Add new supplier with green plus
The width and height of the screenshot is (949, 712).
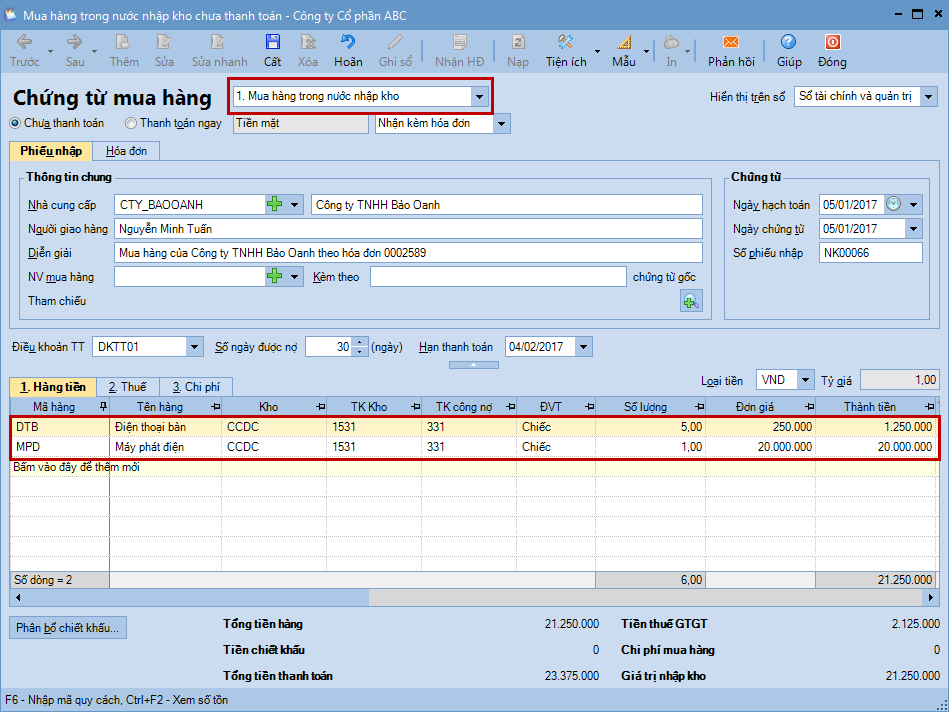(274, 205)
